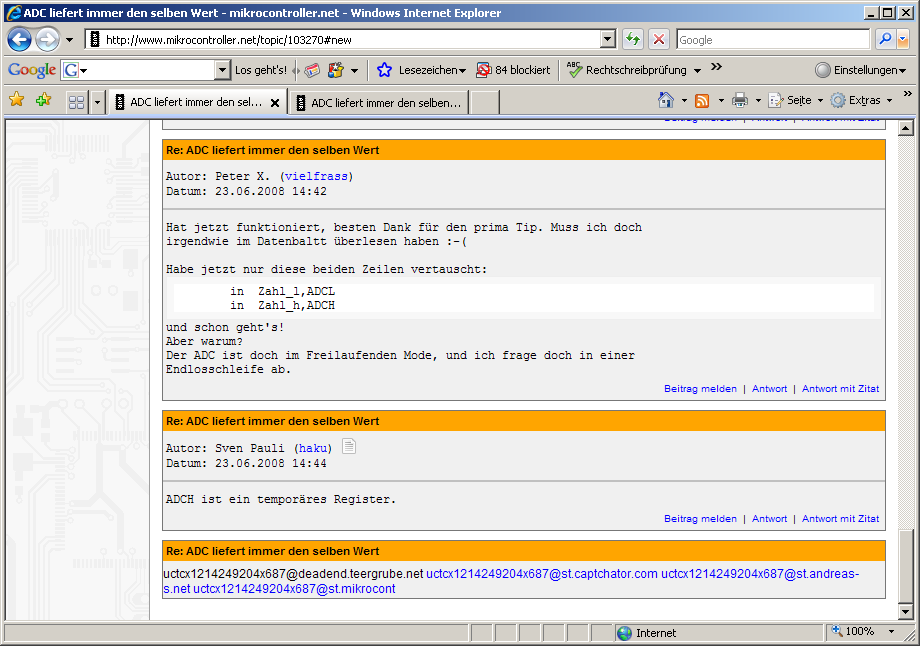This screenshot has width=920, height=646.
Task: Switch to second ADC liefert immer den selben tab
Action: tap(379, 103)
